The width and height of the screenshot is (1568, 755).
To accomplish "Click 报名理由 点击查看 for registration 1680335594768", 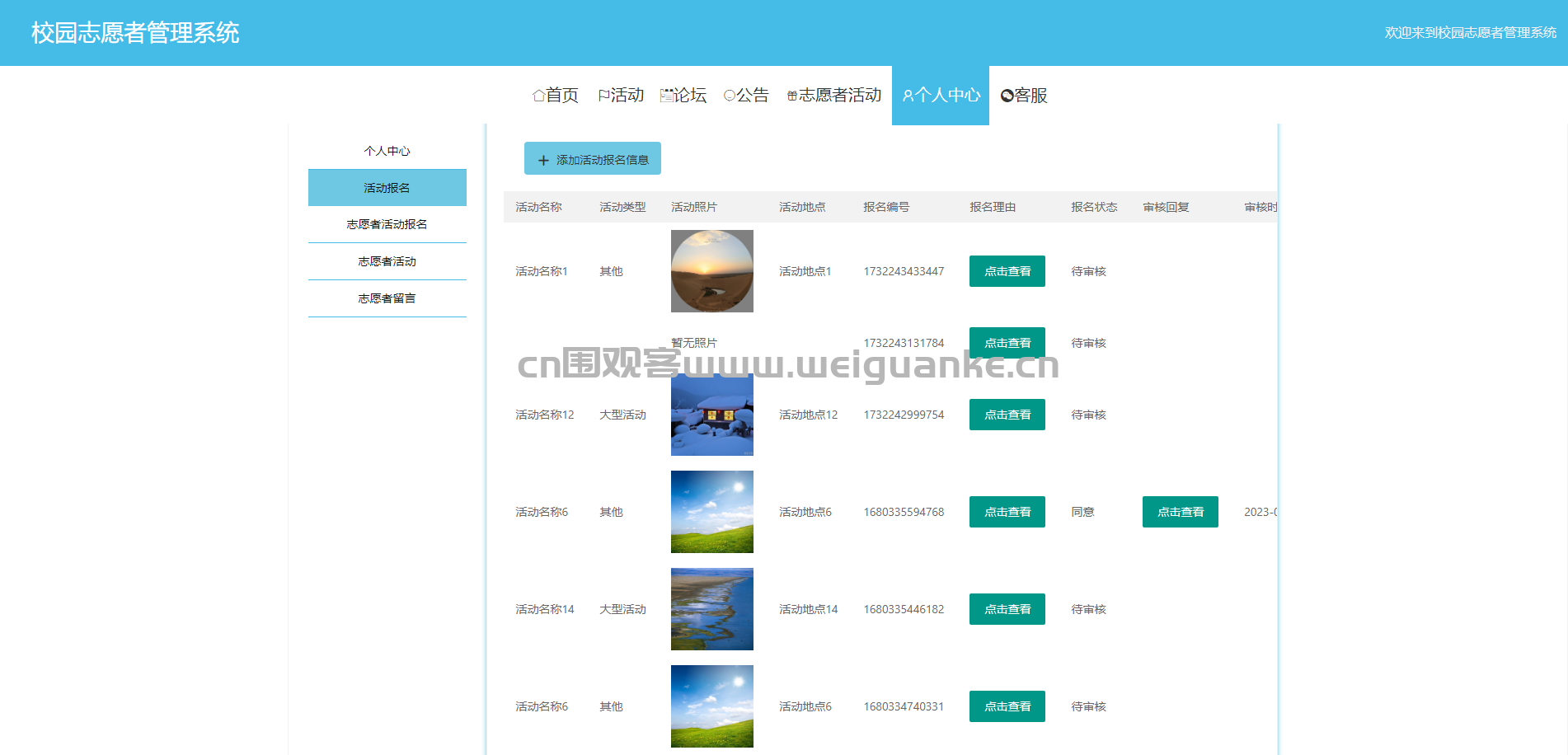I will [1007, 512].
